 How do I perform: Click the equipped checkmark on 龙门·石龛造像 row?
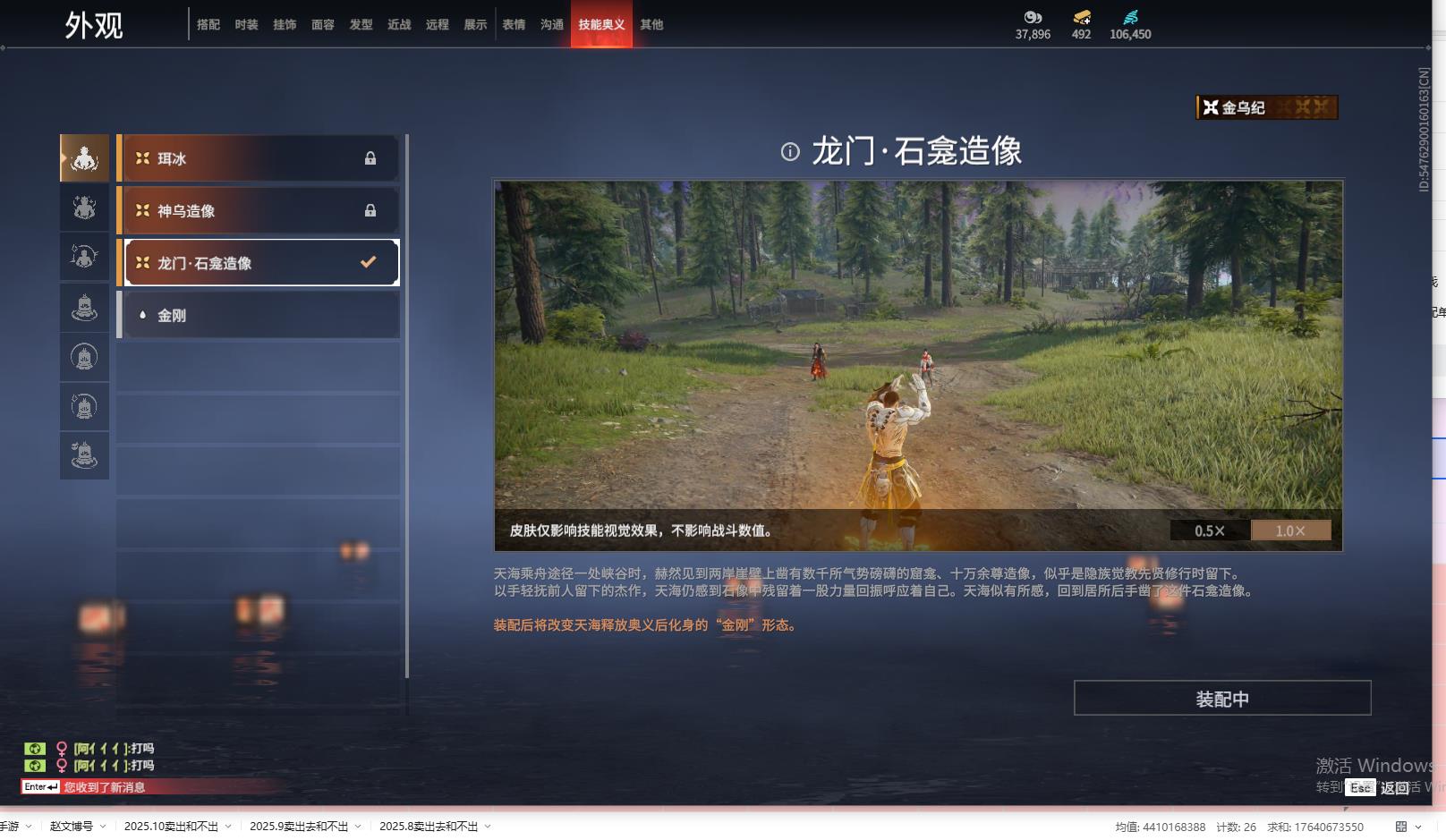368,262
